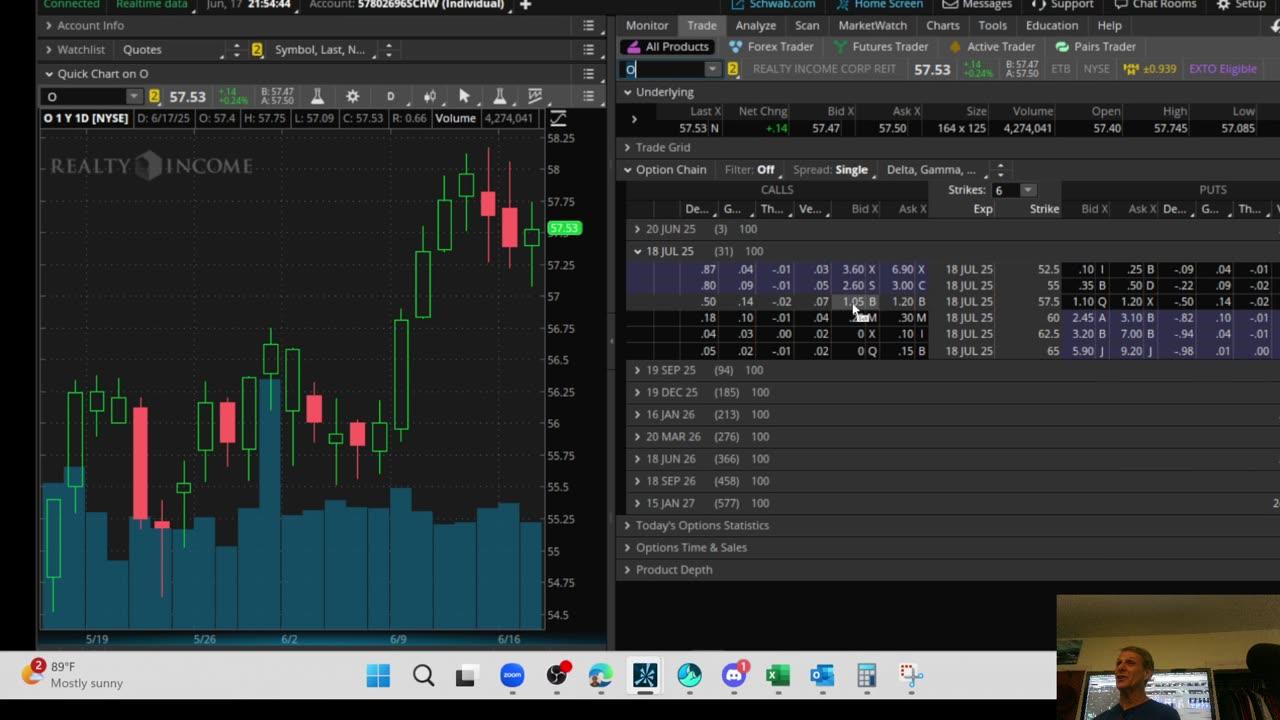The height and width of the screenshot is (720, 1280).
Task: Open the Patterns chart icon in Quick Chart toolbar
Action: pos(535,96)
